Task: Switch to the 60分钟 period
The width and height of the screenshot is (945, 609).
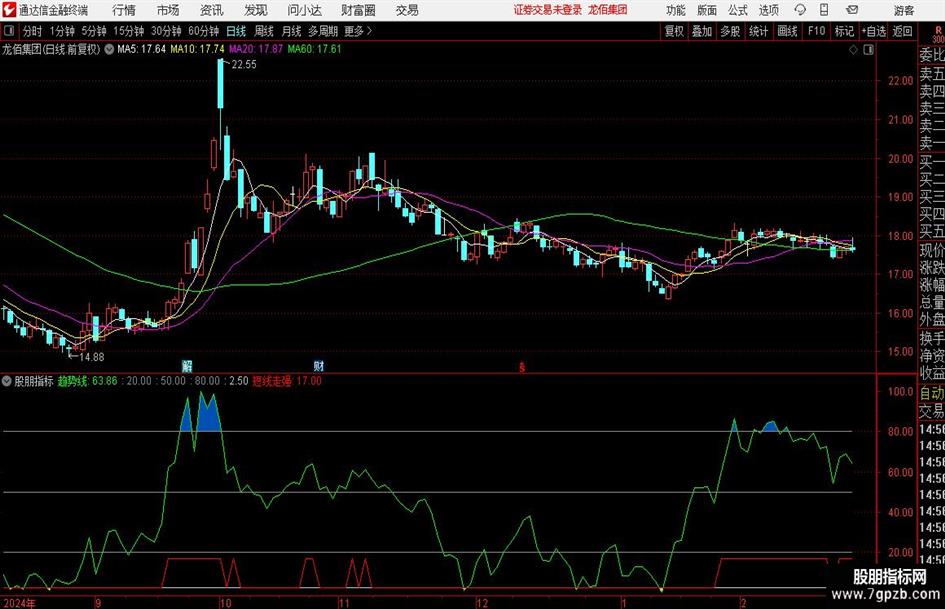Action: pos(203,31)
